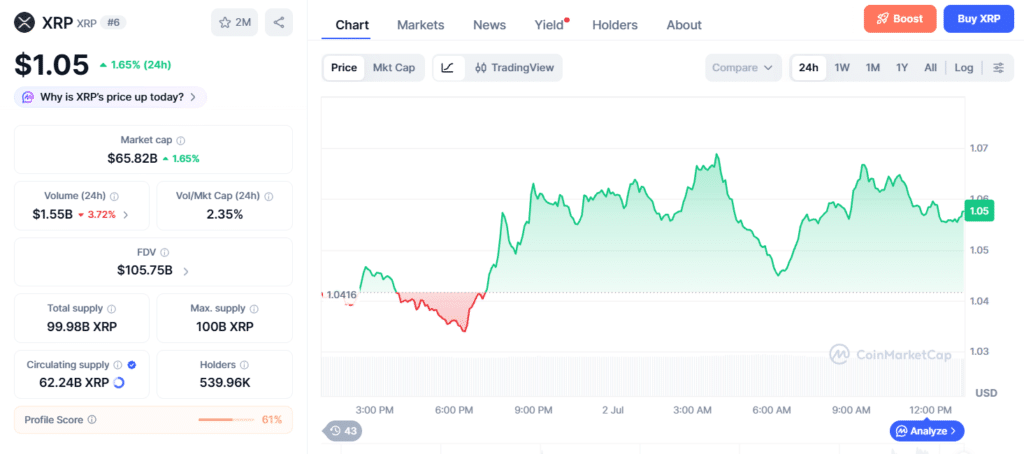The image size is (1024, 454).
Task: Toggle the Price chart view
Action: coord(344,68)
